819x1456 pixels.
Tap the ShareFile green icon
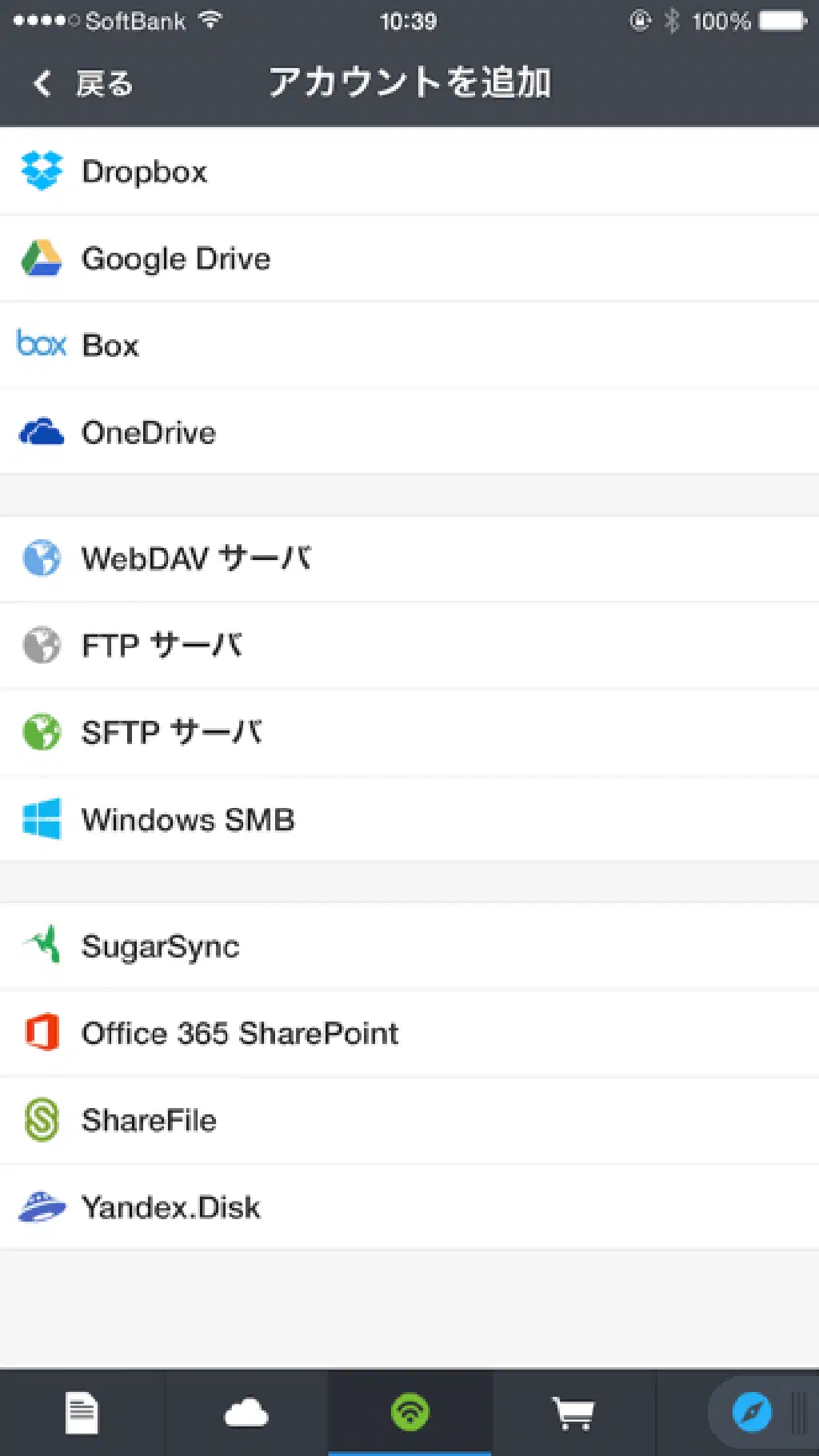pyautogui.click(x=42, y=1120)
